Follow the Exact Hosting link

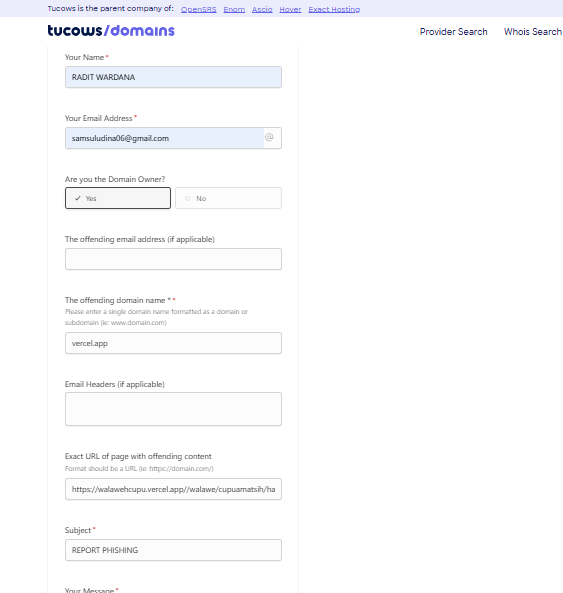coord(334,9)
